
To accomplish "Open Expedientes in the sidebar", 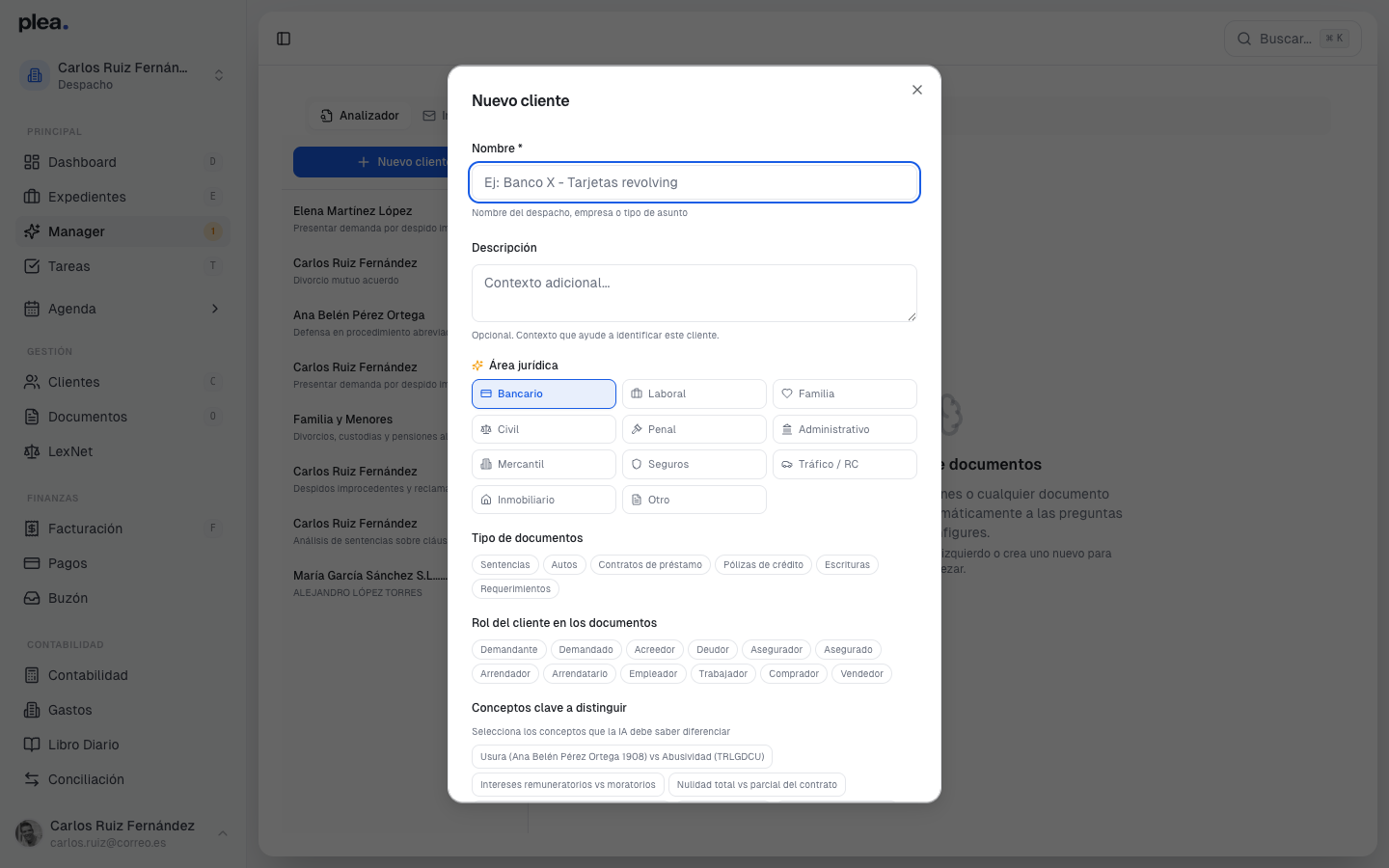I will coord(123,197).
